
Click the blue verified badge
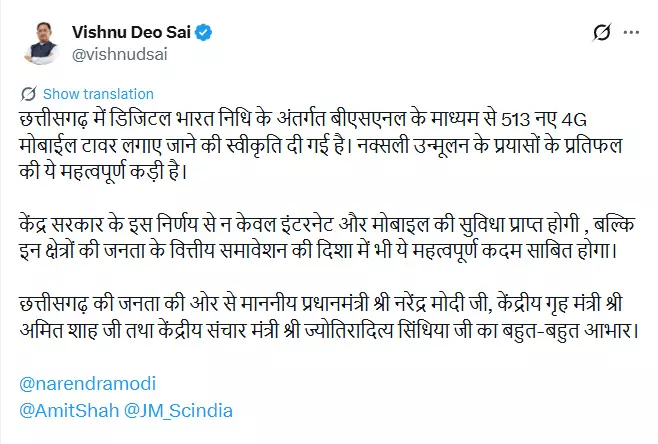tap(203, 33)
